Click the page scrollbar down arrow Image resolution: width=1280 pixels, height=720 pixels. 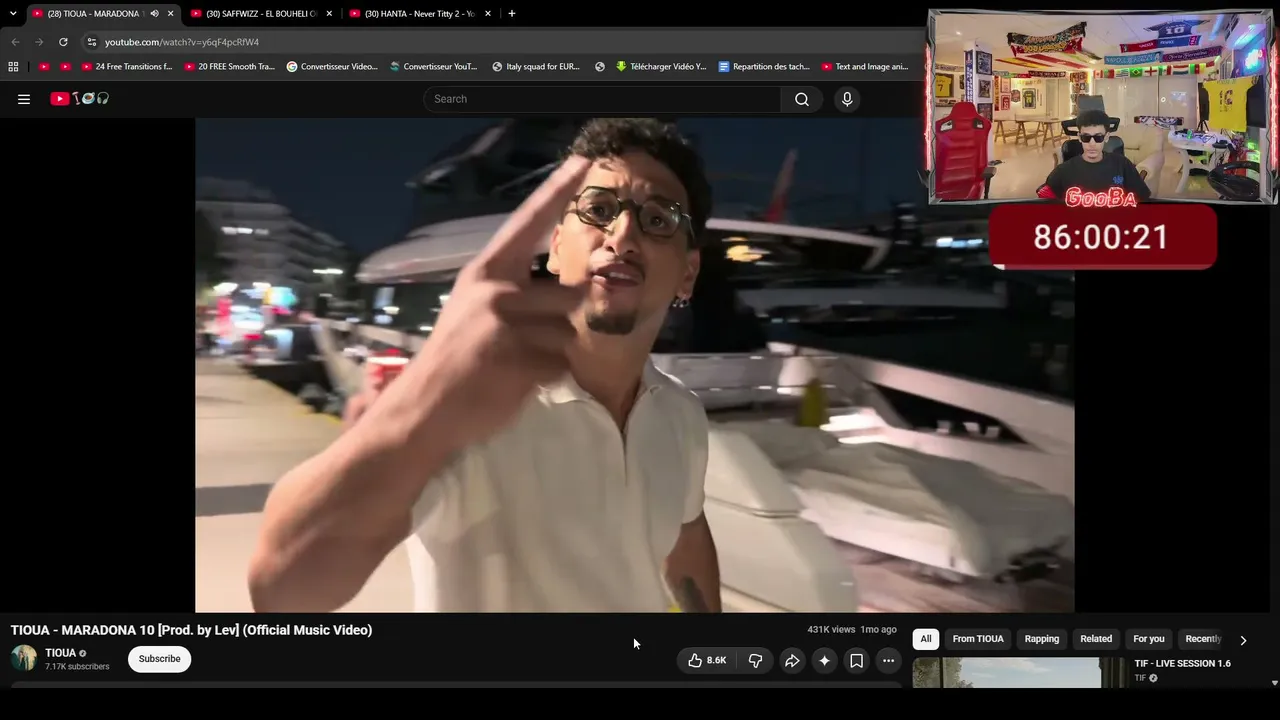coord(1274,683)
